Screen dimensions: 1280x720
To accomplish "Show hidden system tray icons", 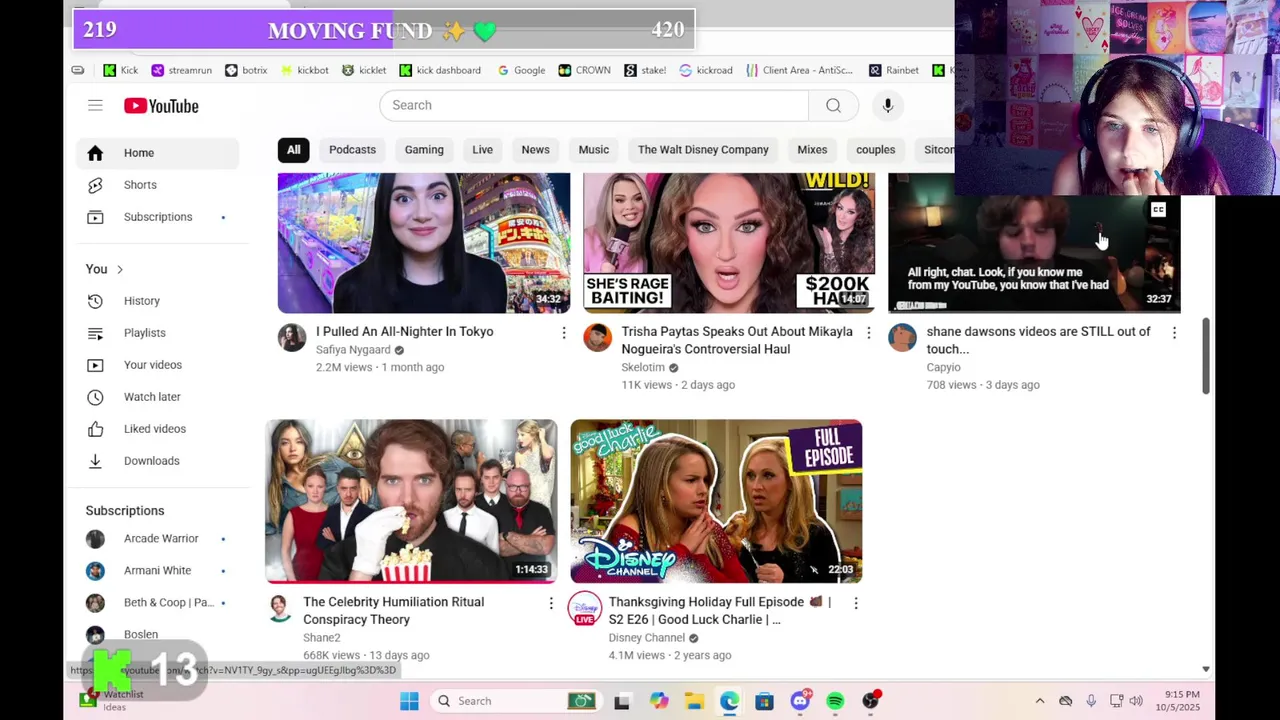I will pos(1039,701).
